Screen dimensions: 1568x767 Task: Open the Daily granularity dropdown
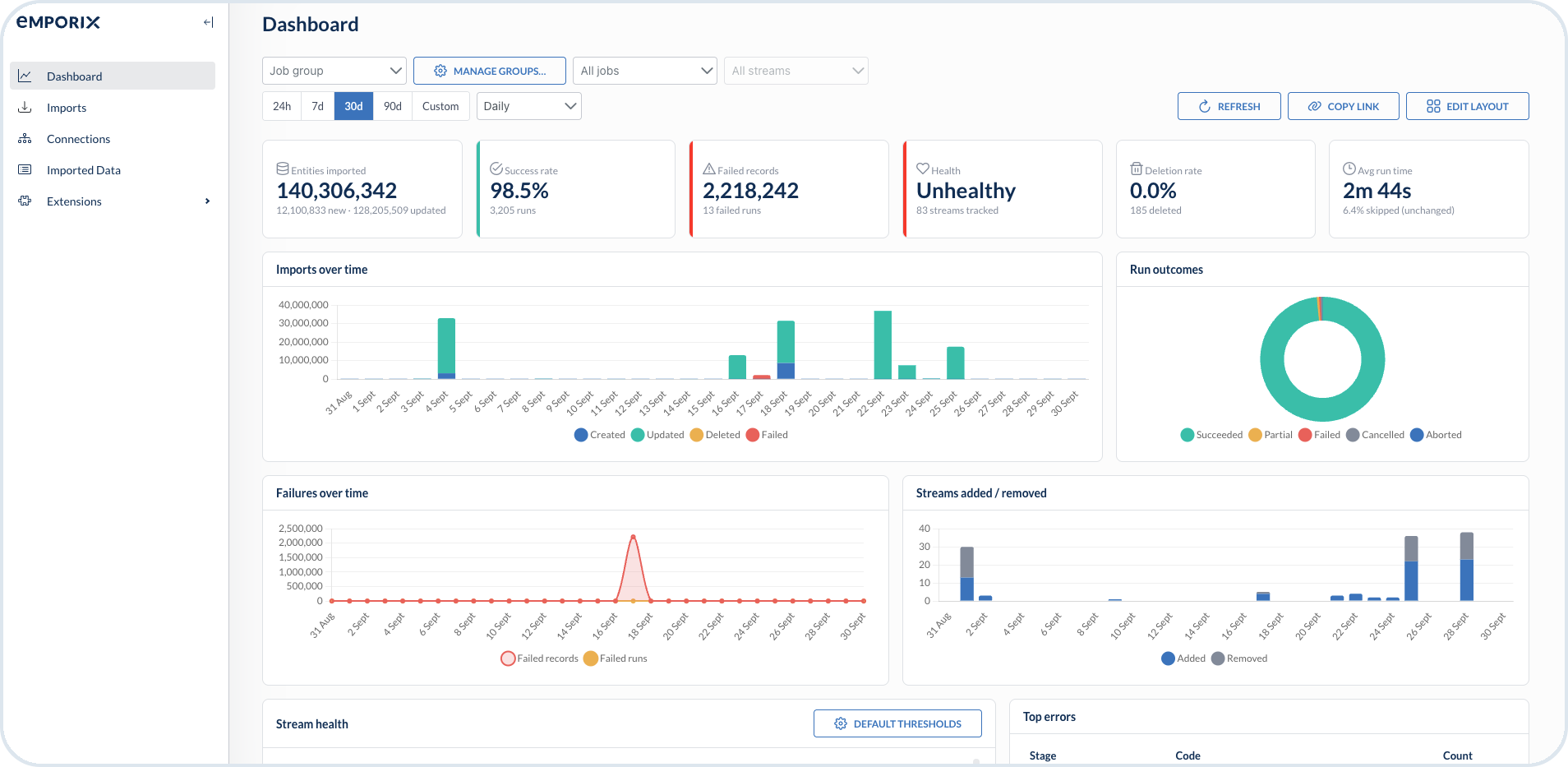coord(529,106)
